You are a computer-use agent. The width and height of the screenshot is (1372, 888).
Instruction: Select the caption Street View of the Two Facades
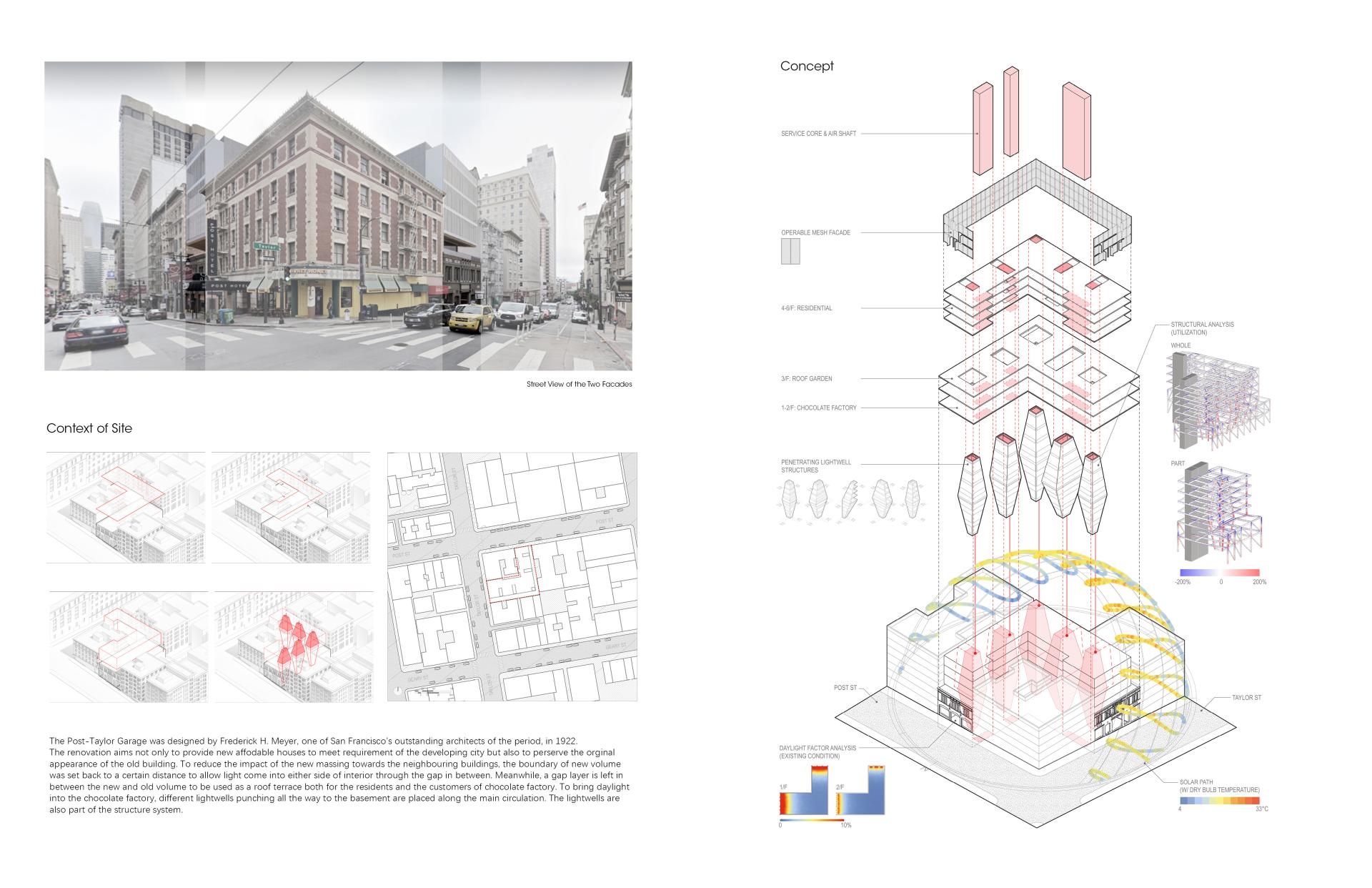click(x=579, y=384)
